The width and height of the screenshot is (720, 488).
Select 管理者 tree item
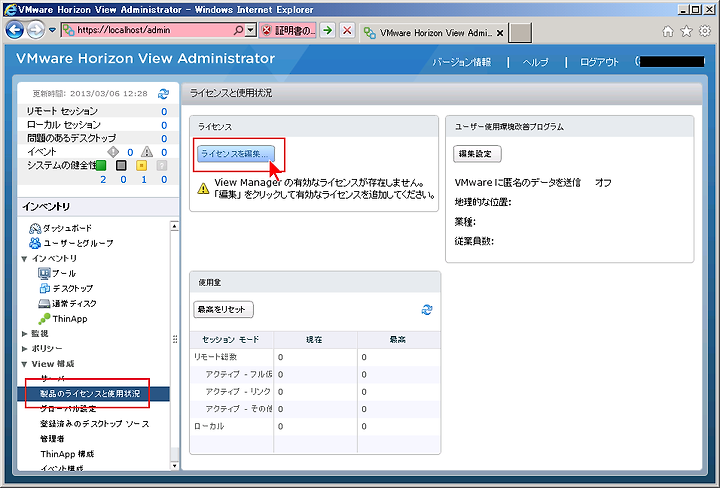(x=52, y=439)
